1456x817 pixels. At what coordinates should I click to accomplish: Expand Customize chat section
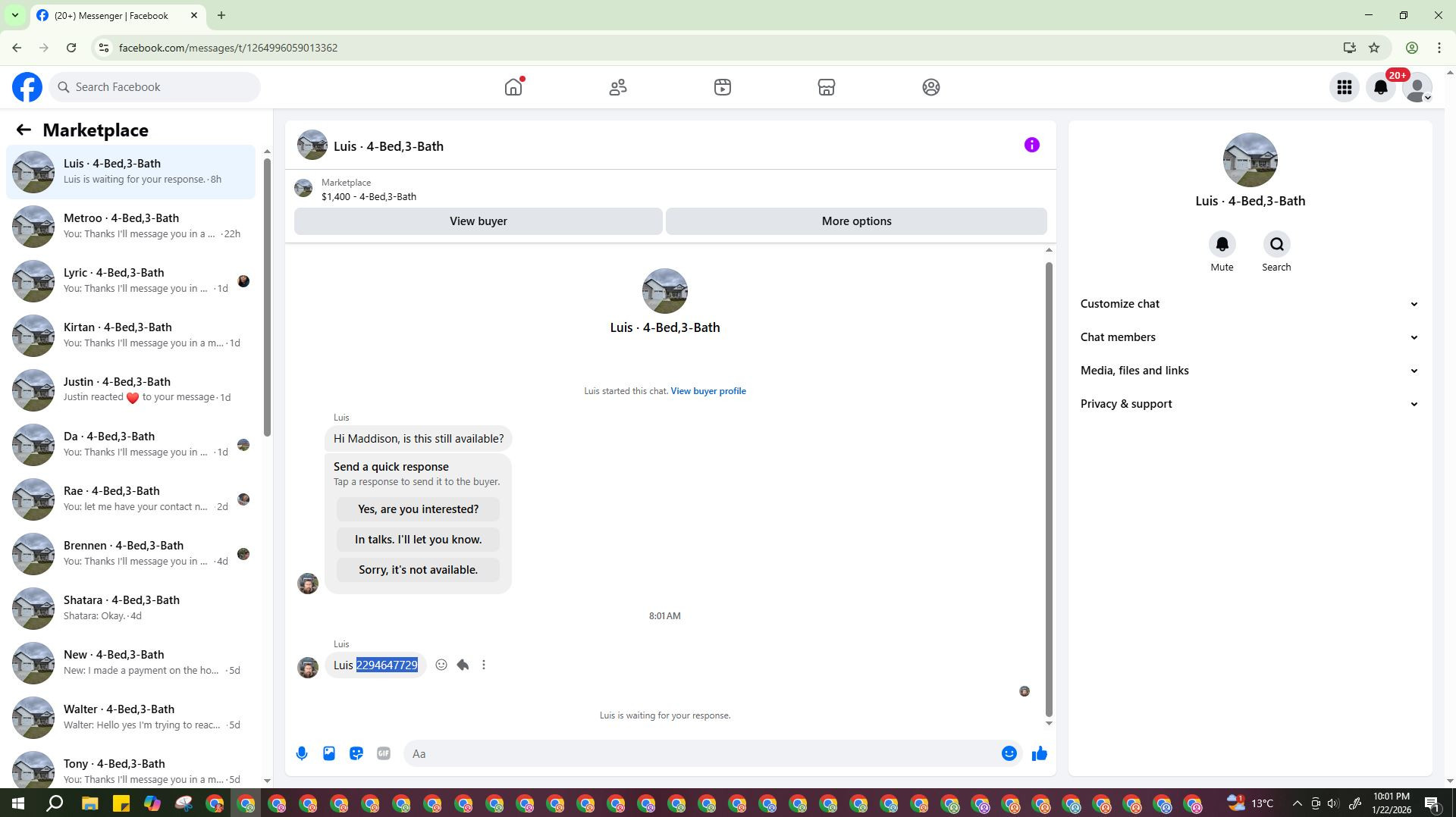pyautogui.click(x=1250, y=304)
